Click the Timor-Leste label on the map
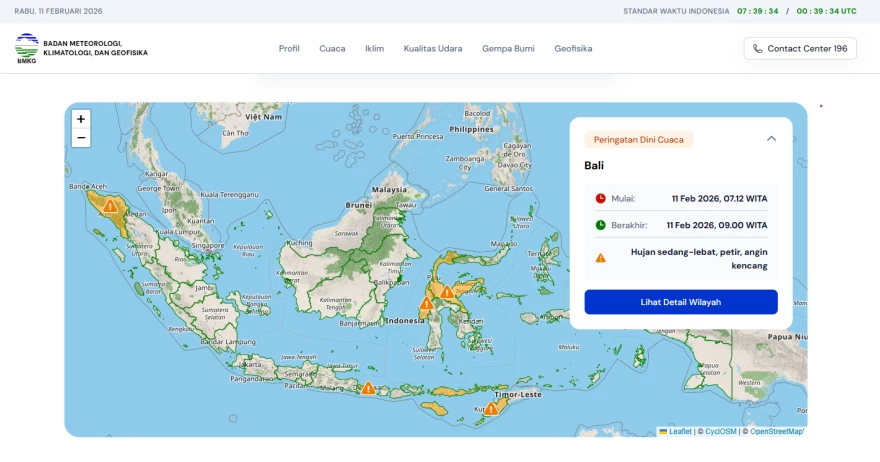880x462 pixels. click(518, 395)
